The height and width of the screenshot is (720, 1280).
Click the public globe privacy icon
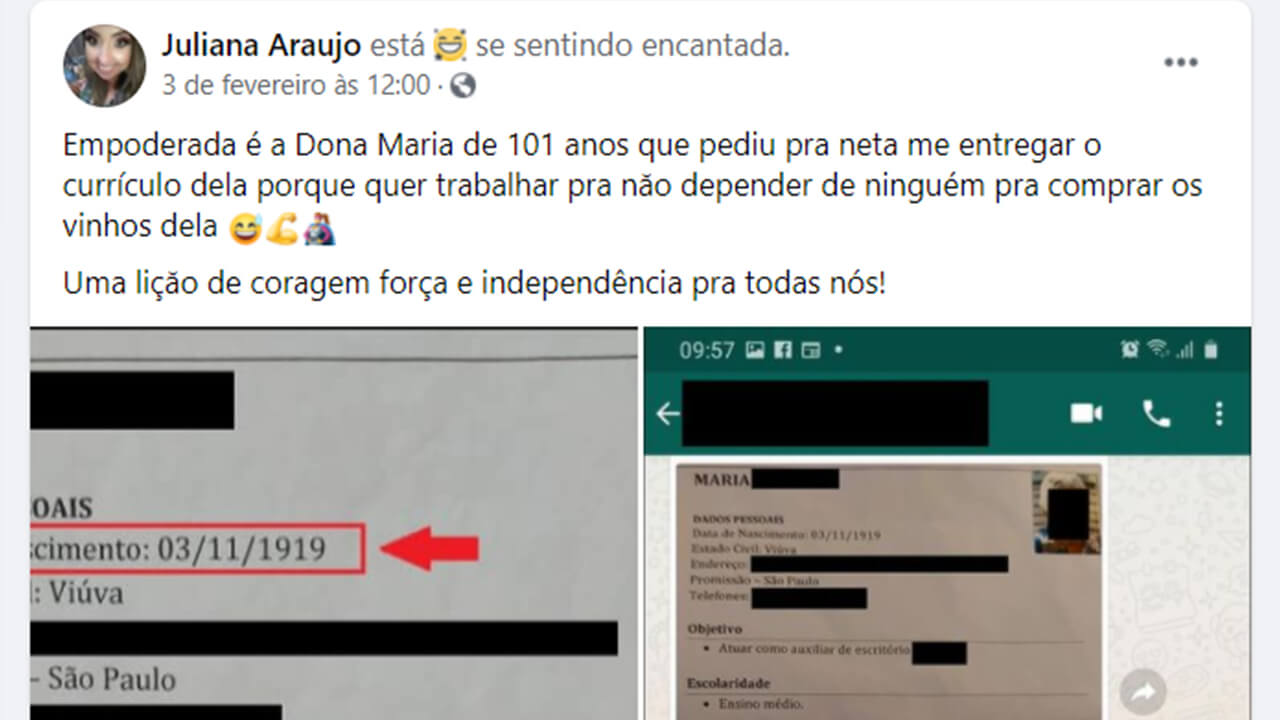click(x=463, y=86)
